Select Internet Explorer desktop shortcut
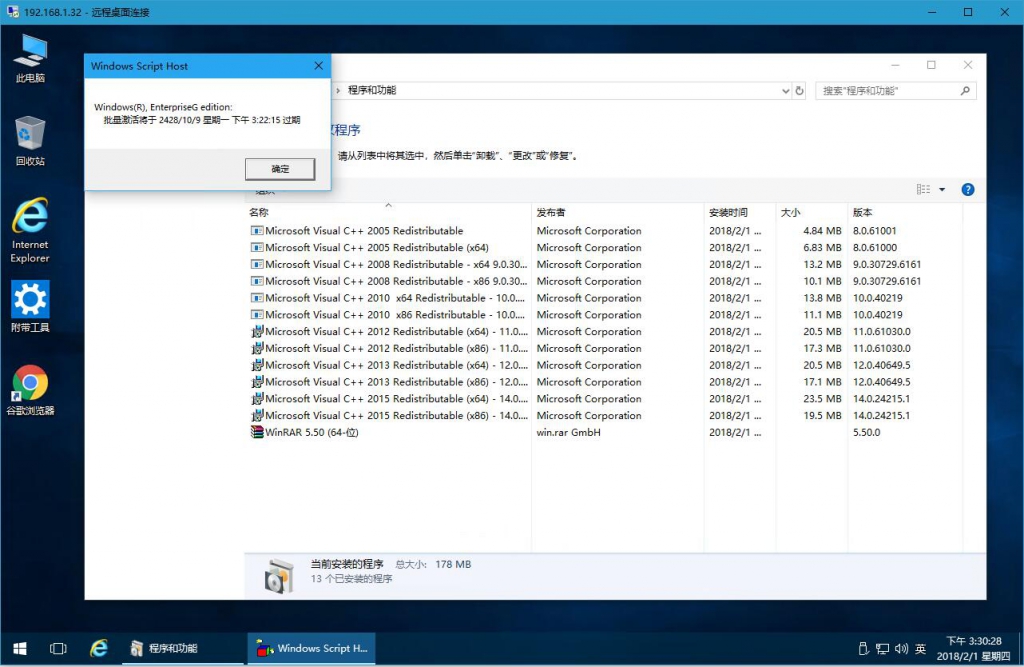The width and height of the screenshot is (1024, 667). (x=30, y=230)
